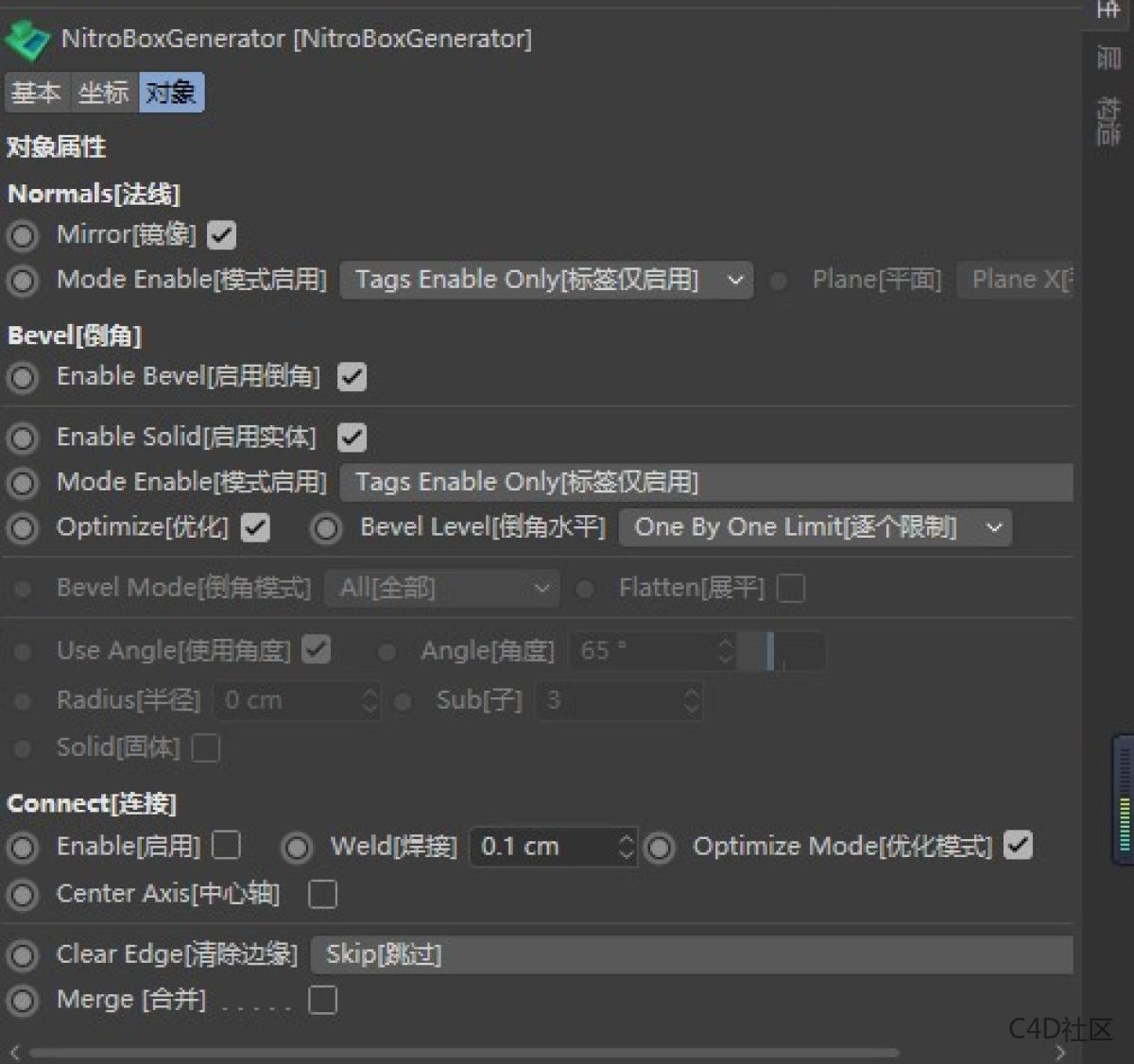The width and height of the screenshot is (1134, 1064).
Task: Click the Bevel[倒角] section heading
Action: pyautogui.click(x=75, y=335)
